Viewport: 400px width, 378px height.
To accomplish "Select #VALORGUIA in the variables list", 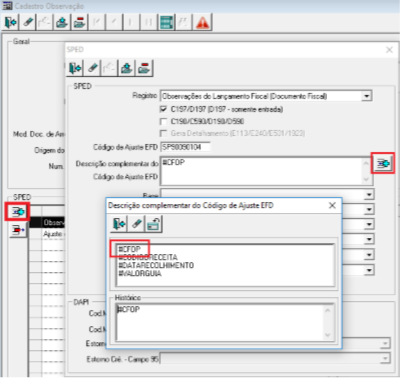I will click(140, 273).
